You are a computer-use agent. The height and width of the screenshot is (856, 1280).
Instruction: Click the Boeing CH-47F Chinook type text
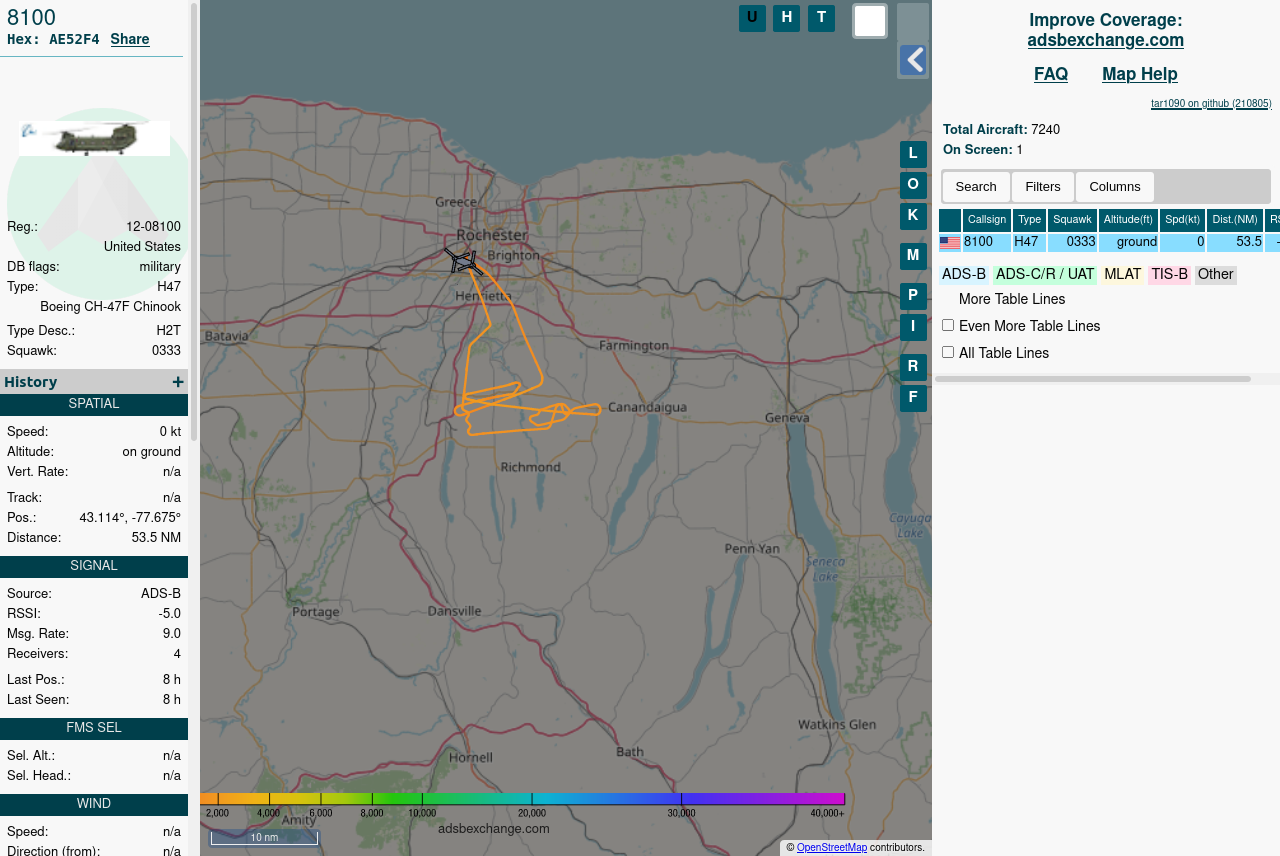pos(110,307)
